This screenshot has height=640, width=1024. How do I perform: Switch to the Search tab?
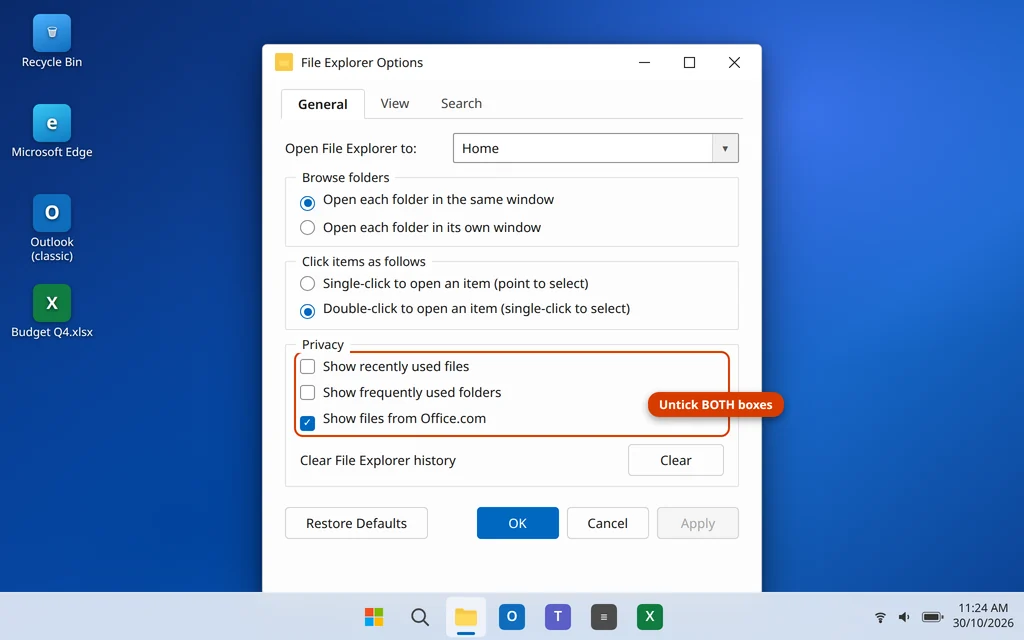click(461, 103)
